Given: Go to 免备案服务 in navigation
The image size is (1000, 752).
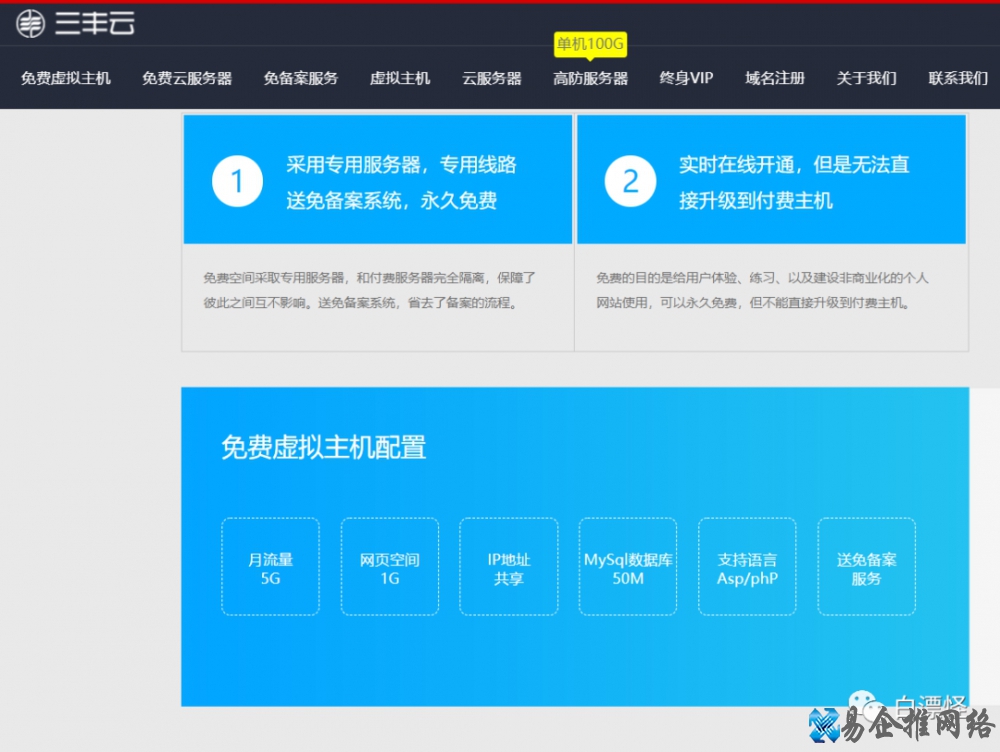Looking at the screenshot, I should coord(301,78).
